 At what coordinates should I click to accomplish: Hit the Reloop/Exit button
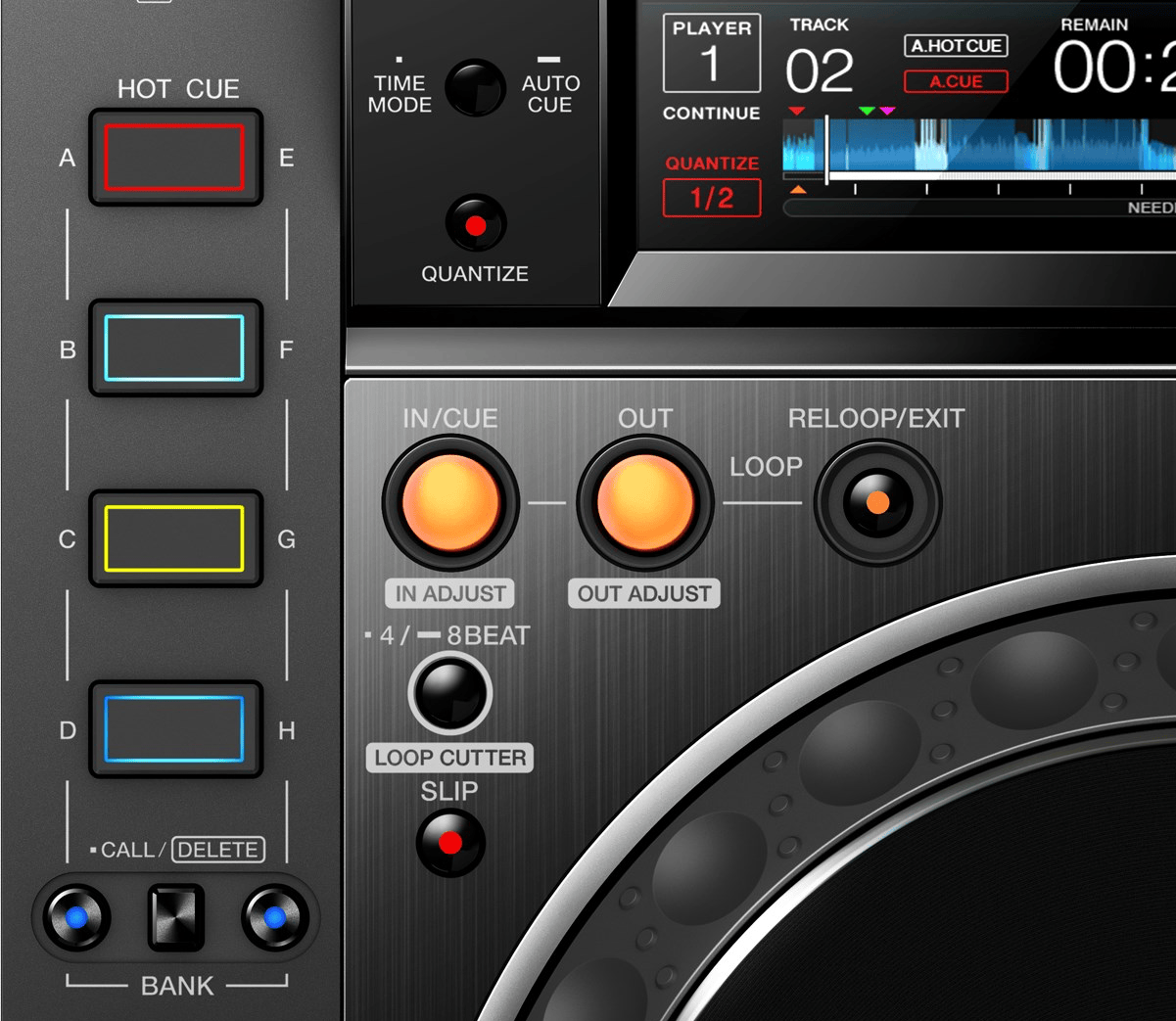878,502
